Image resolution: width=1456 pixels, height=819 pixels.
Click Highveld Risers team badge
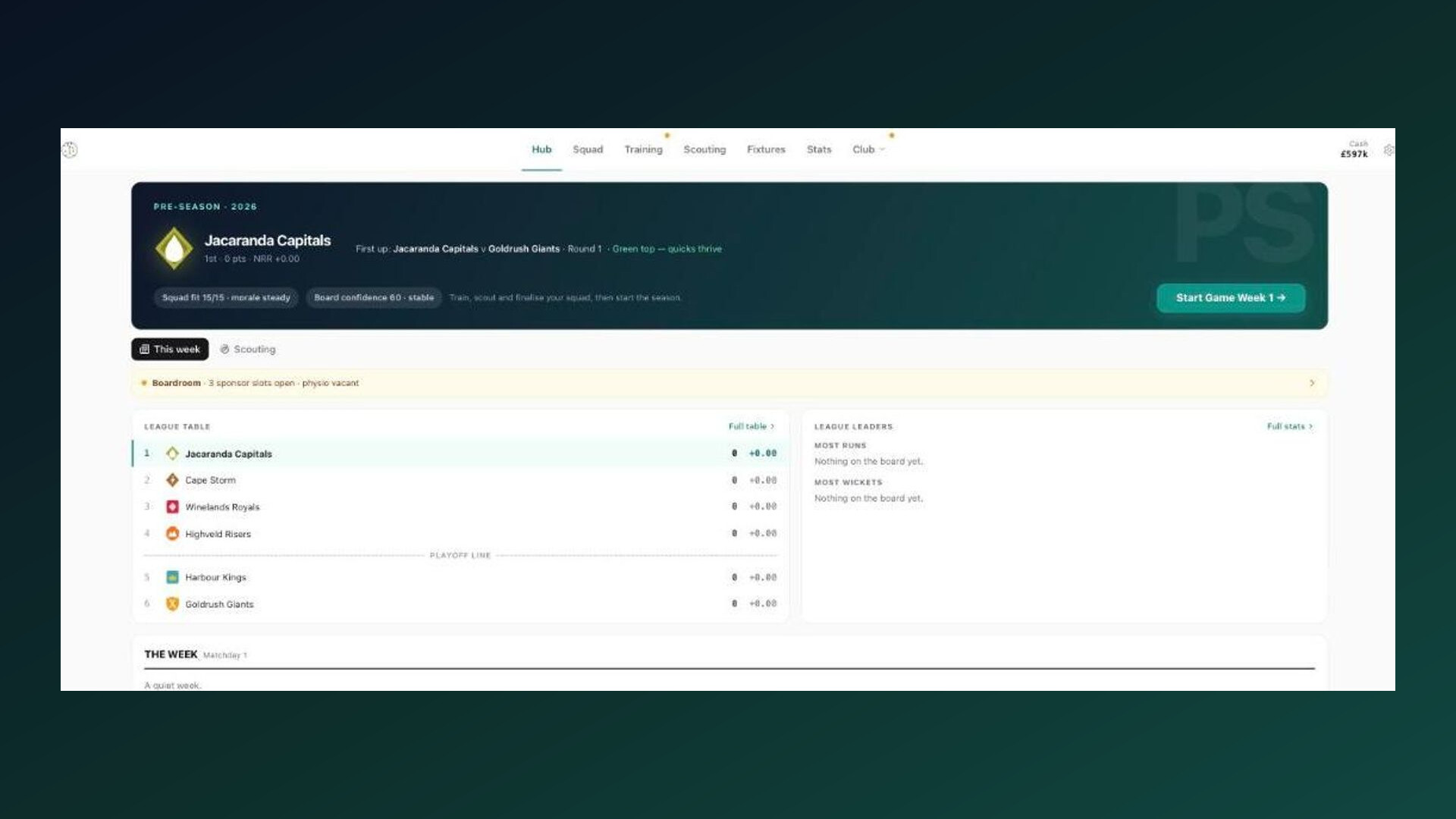[x=172, y=534]
